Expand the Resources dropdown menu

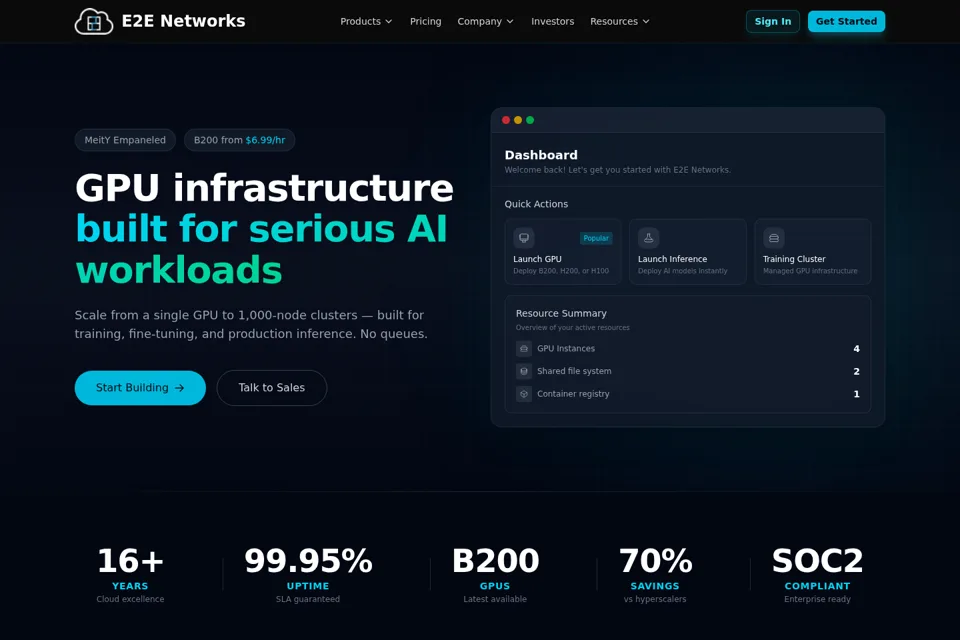[620, 21]
